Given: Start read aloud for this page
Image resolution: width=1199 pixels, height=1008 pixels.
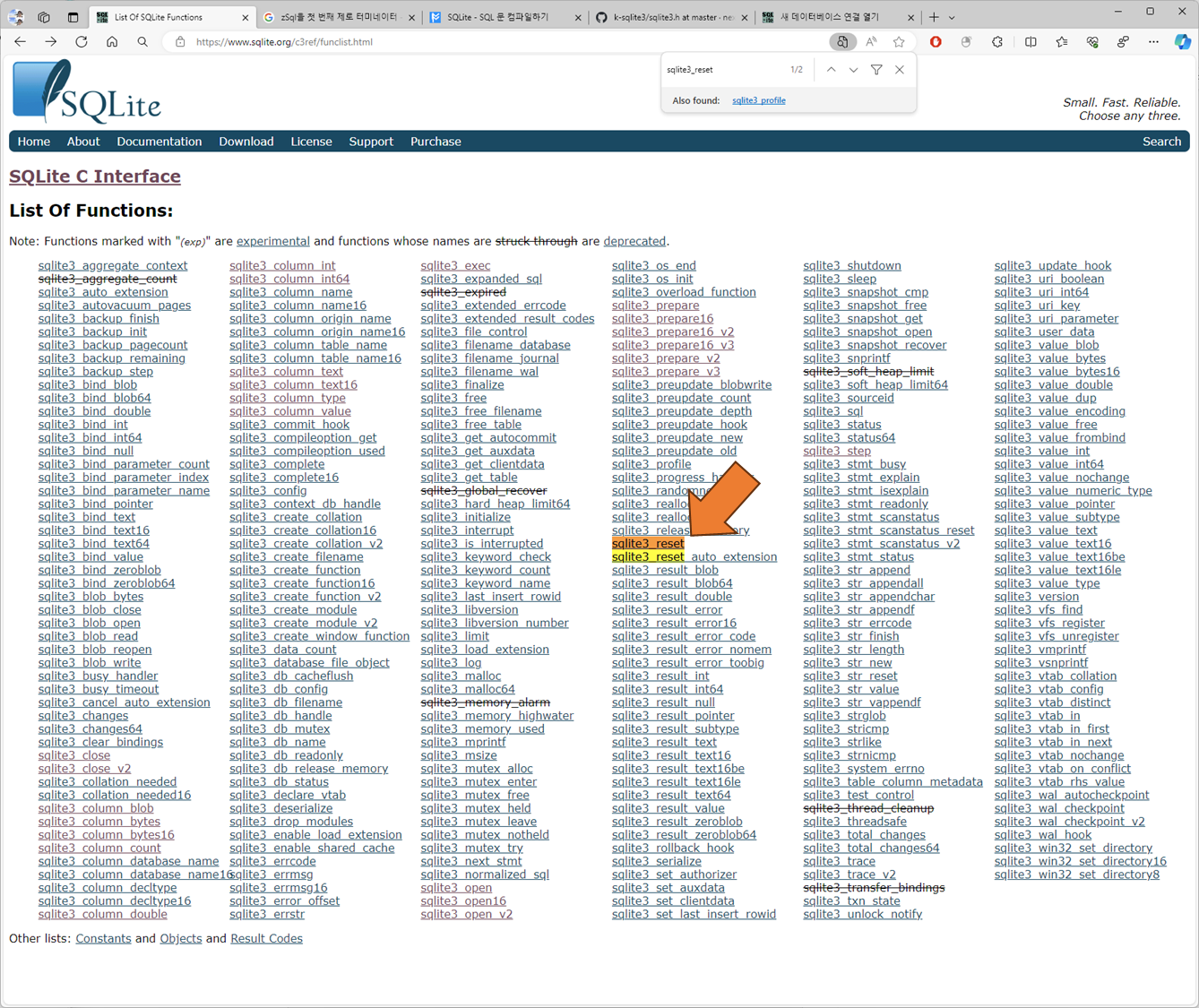Looking at the screenshot, I should point(871,42).
